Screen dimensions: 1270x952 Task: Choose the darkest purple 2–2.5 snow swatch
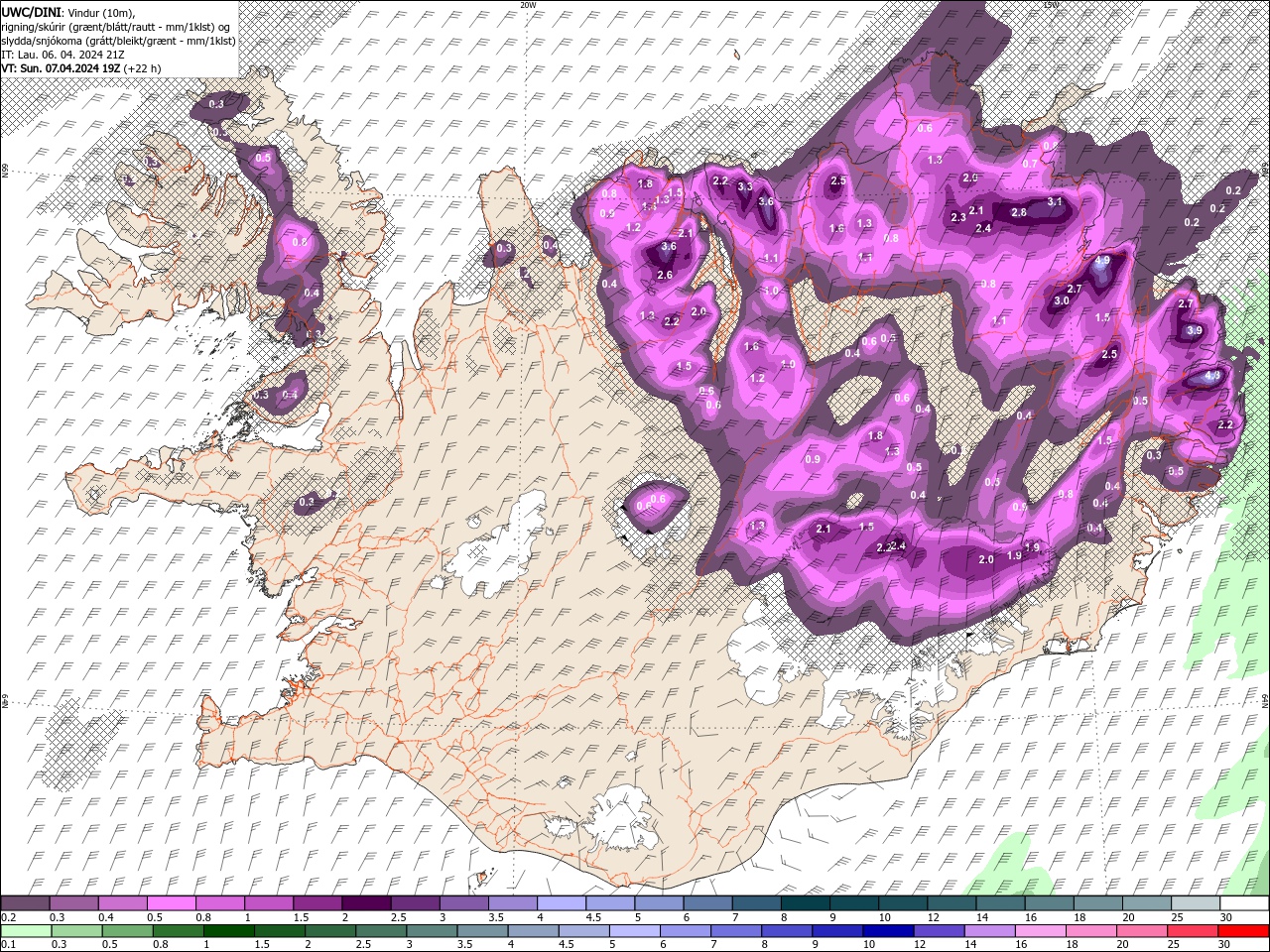[x=365, y=903]
